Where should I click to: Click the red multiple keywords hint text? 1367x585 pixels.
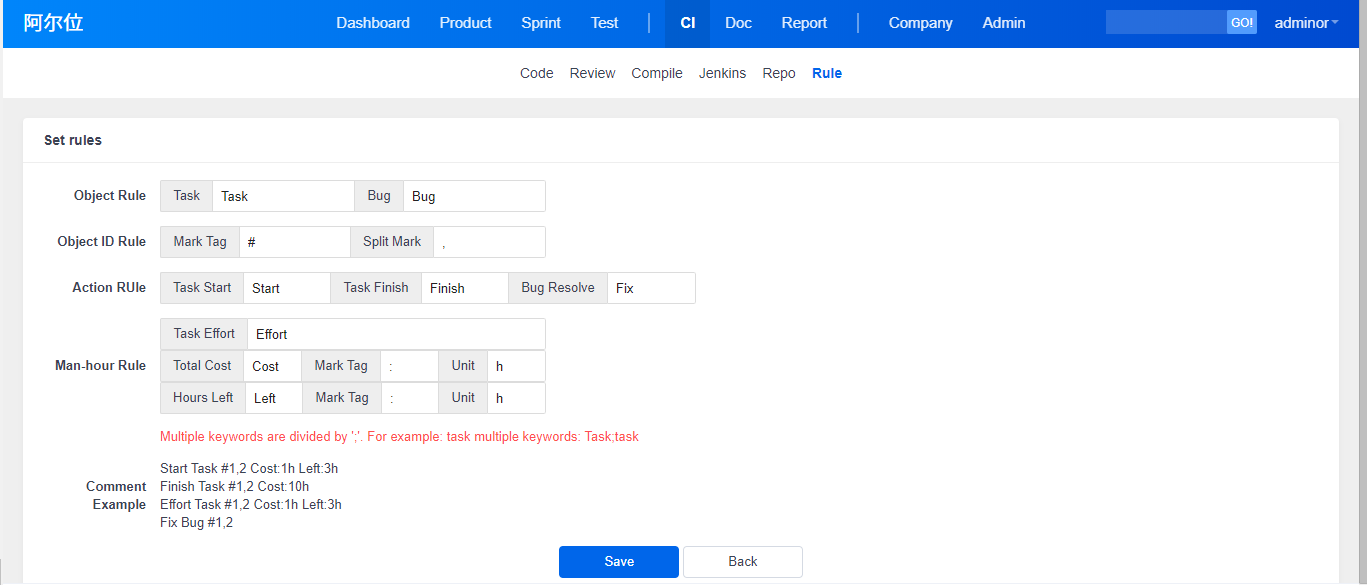(x=400, y=437)
